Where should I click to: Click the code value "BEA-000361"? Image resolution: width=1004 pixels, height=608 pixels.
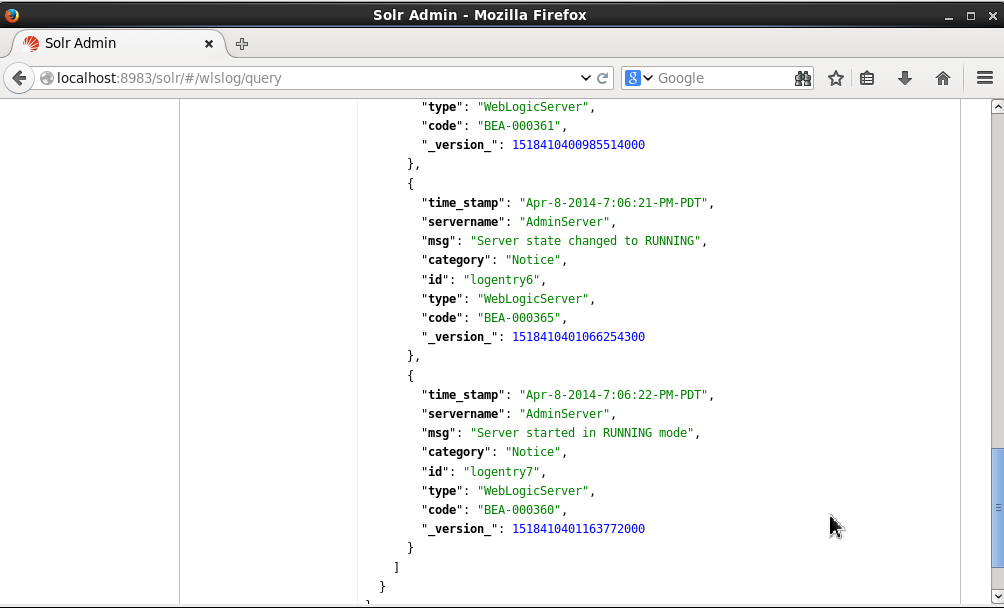pos(519,125)
